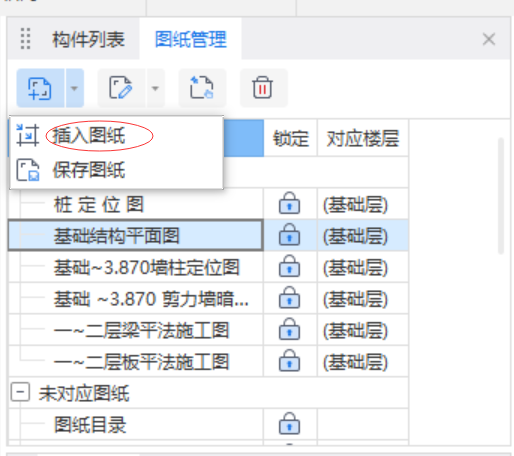Click floor cell of 基础 ~3.870 剪力墙暗...

(363, 299)
